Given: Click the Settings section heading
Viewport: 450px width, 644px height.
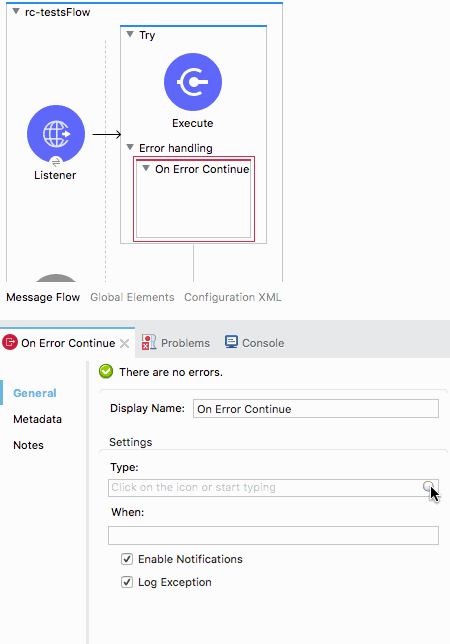Looking at the screenshot, I should [131, 442].
